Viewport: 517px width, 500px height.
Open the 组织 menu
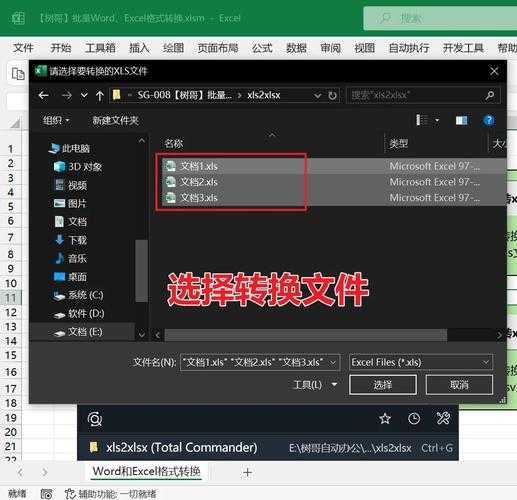(56, 120)
